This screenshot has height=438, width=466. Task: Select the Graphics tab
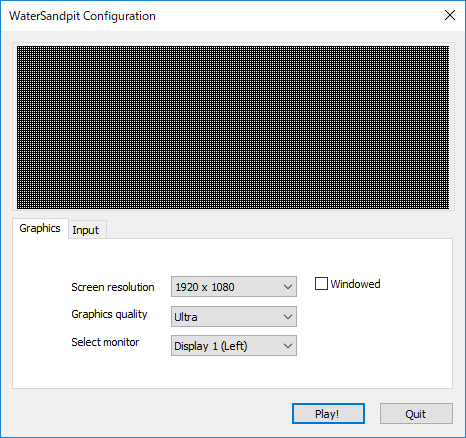click(40, 228)
